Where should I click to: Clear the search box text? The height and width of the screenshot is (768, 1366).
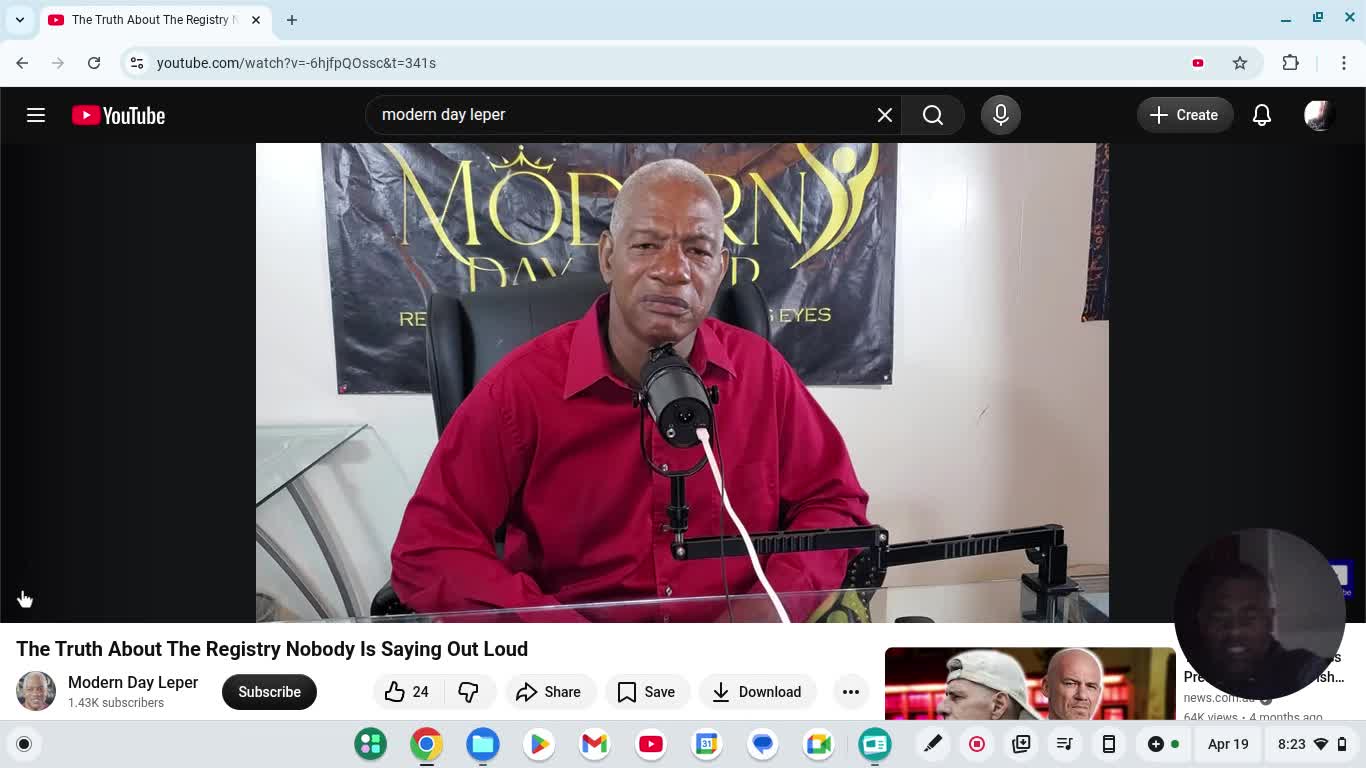coord(884,115)
